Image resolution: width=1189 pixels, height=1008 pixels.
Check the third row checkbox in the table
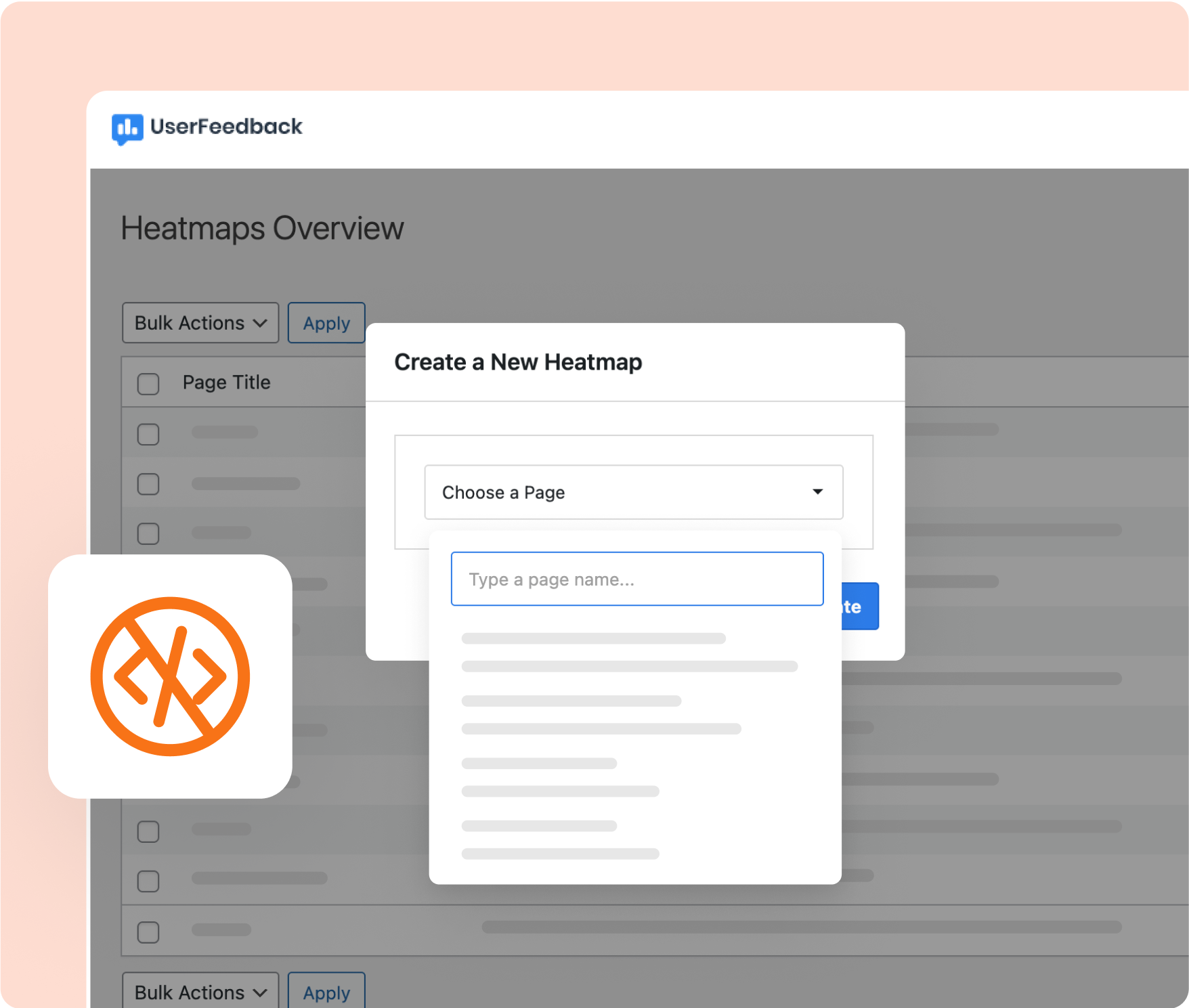[148, 533]
